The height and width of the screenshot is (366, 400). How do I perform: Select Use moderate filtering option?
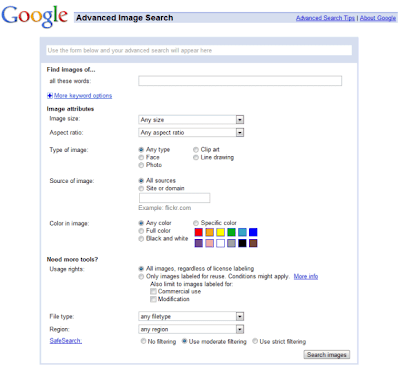click(x=184, y=341)
